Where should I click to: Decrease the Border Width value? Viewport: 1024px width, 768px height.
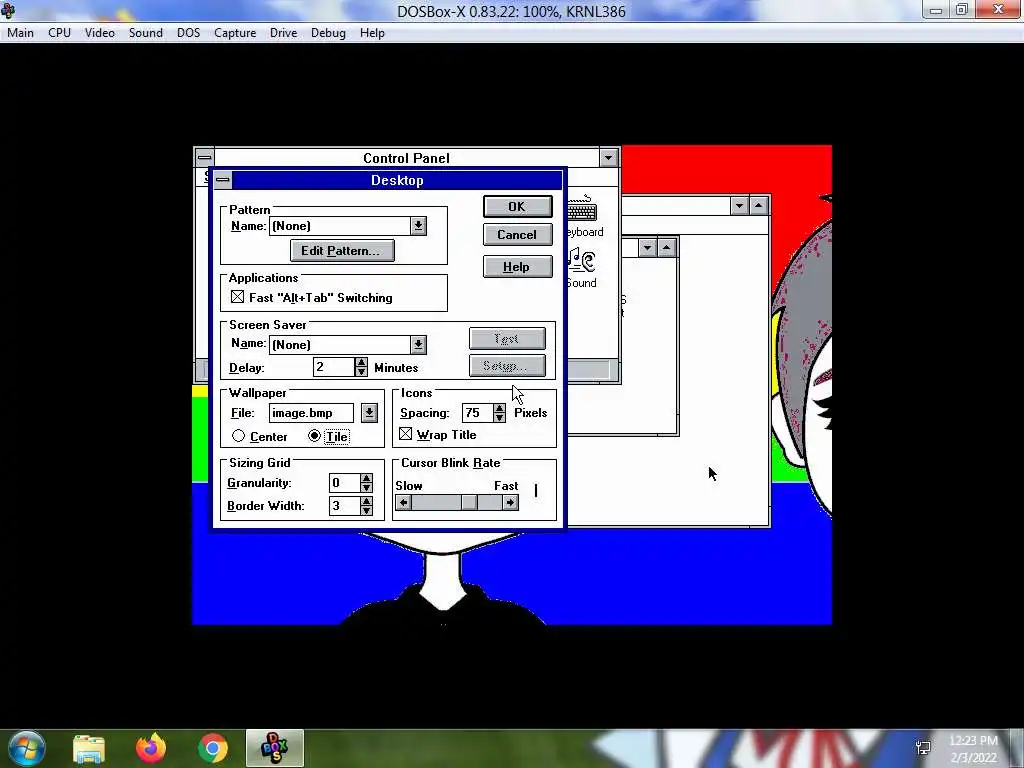[x=366, y=510]
